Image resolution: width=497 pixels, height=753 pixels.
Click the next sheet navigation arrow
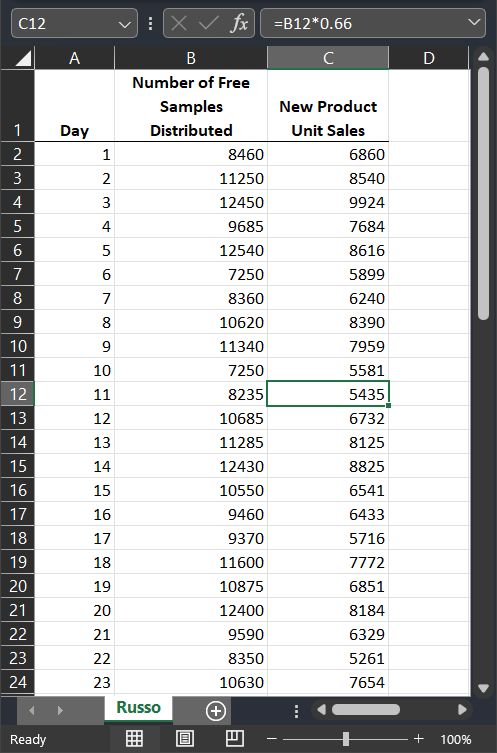click(60, 710)
